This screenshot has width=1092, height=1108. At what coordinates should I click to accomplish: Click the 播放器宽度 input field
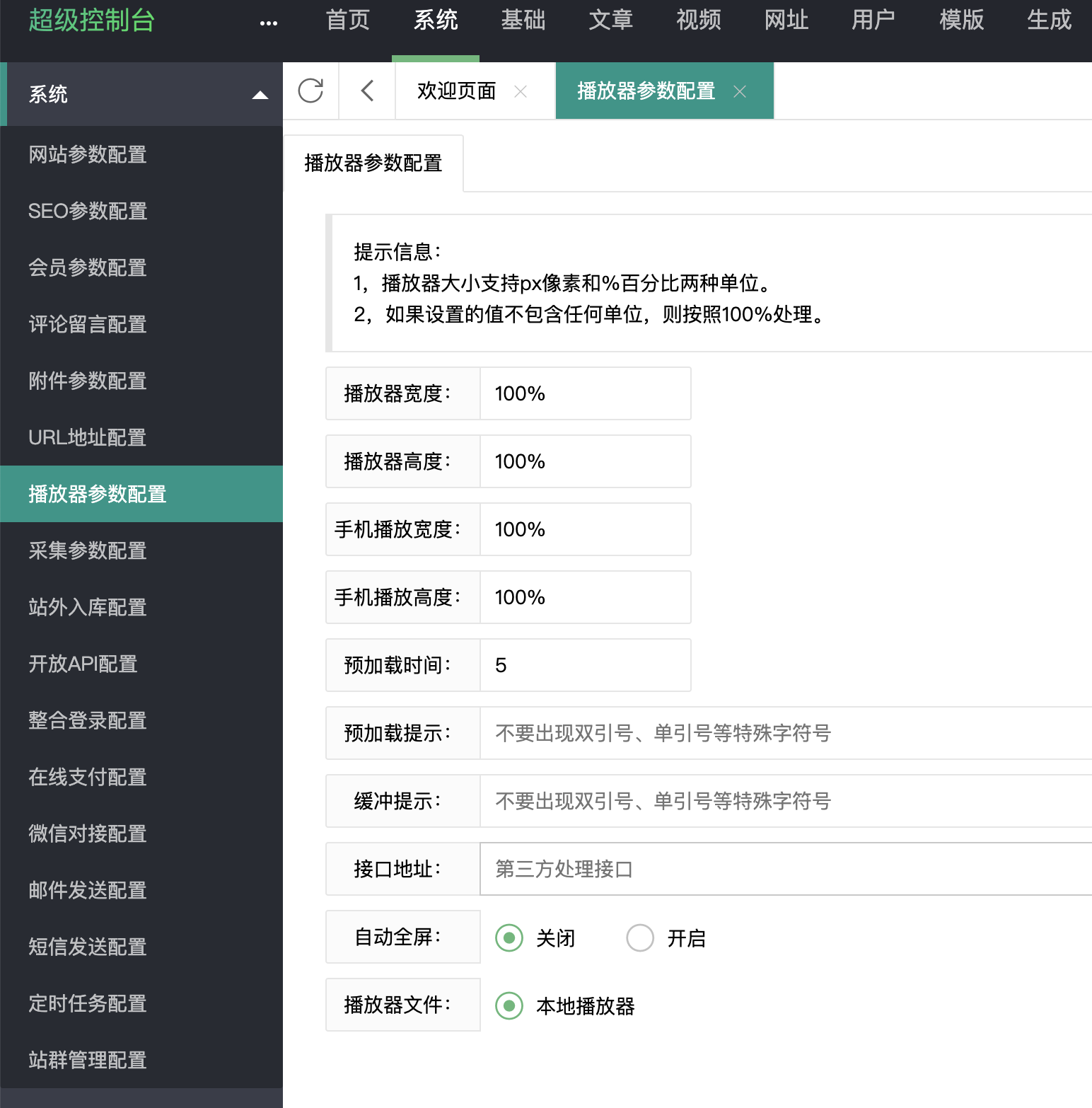pyautogui.click(x=586, y=393)
